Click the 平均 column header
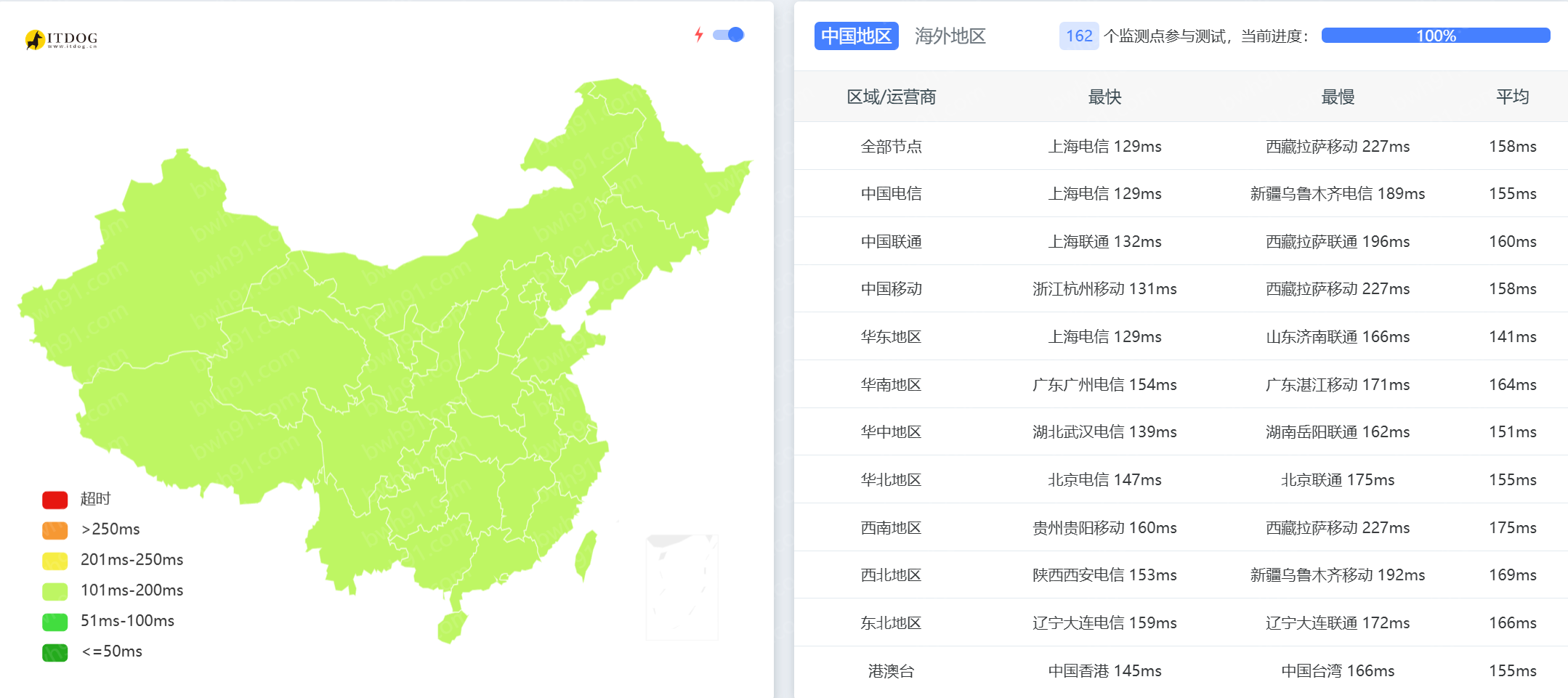 (x=1512, y=97)
